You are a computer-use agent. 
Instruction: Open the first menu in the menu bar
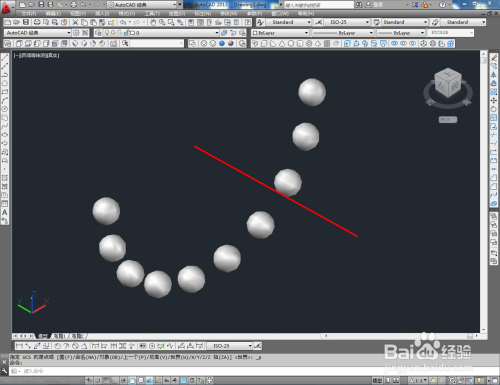29,14
